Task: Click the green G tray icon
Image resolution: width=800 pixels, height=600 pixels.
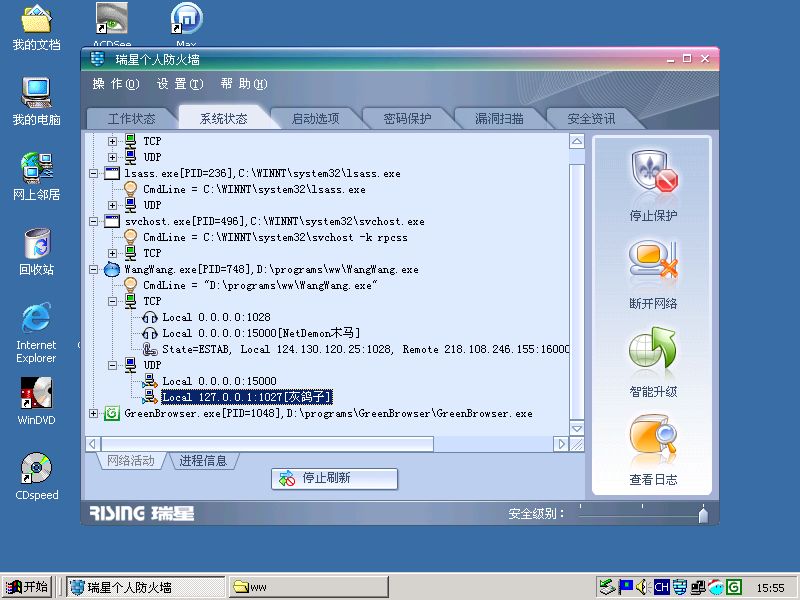Action: click(x=734, y=587)
